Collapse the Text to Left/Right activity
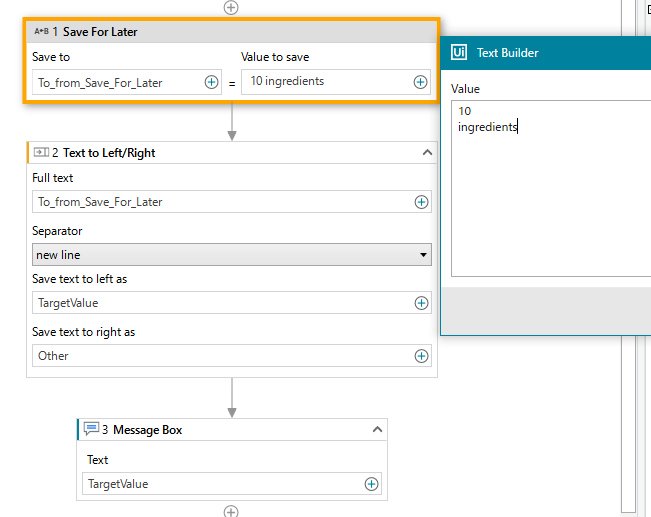 coord(427,153)
